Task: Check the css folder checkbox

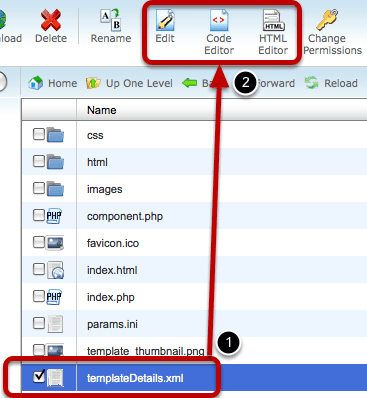Action: pyautogui.click(x=39, y=134)
